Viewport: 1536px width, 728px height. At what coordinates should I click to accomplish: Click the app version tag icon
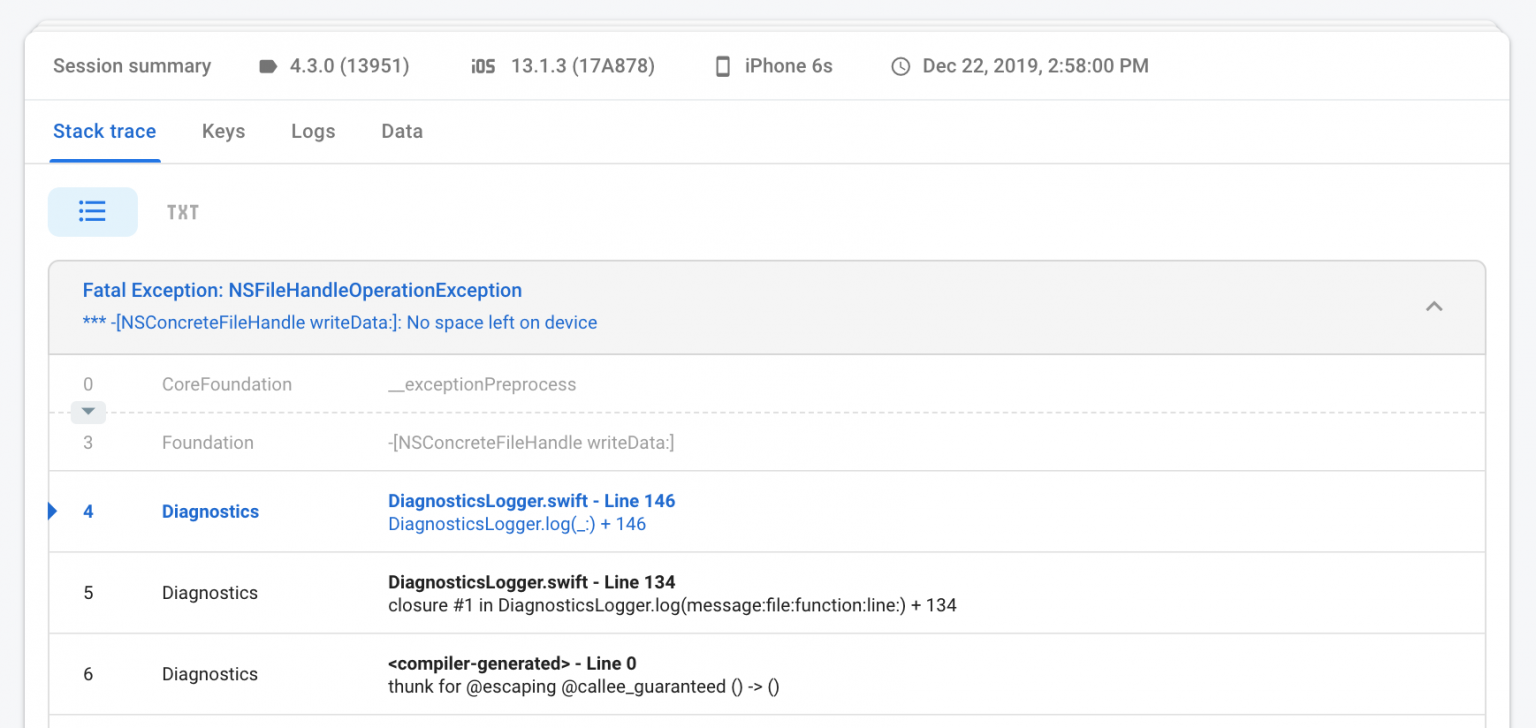point(266,65)
